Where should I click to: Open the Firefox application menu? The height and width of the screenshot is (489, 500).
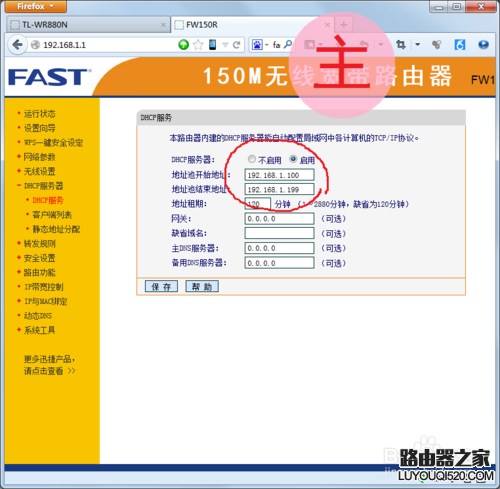click(35, 6)
